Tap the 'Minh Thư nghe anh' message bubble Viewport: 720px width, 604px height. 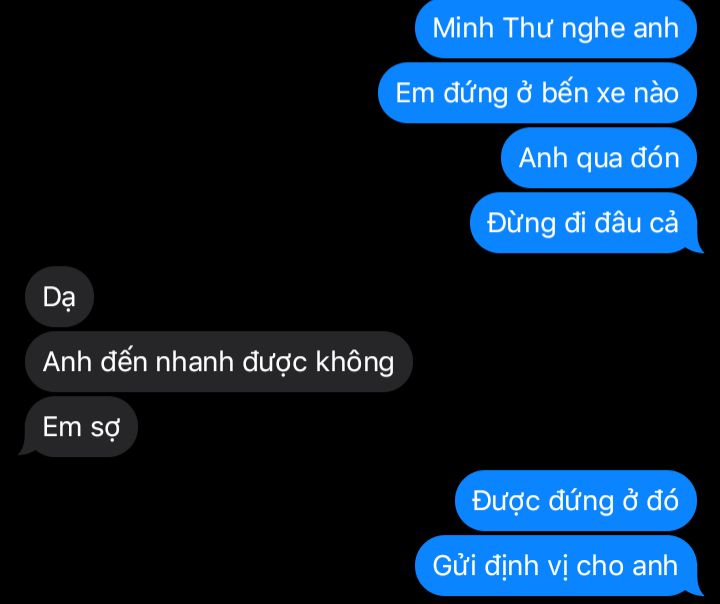[x=556, y=28]
